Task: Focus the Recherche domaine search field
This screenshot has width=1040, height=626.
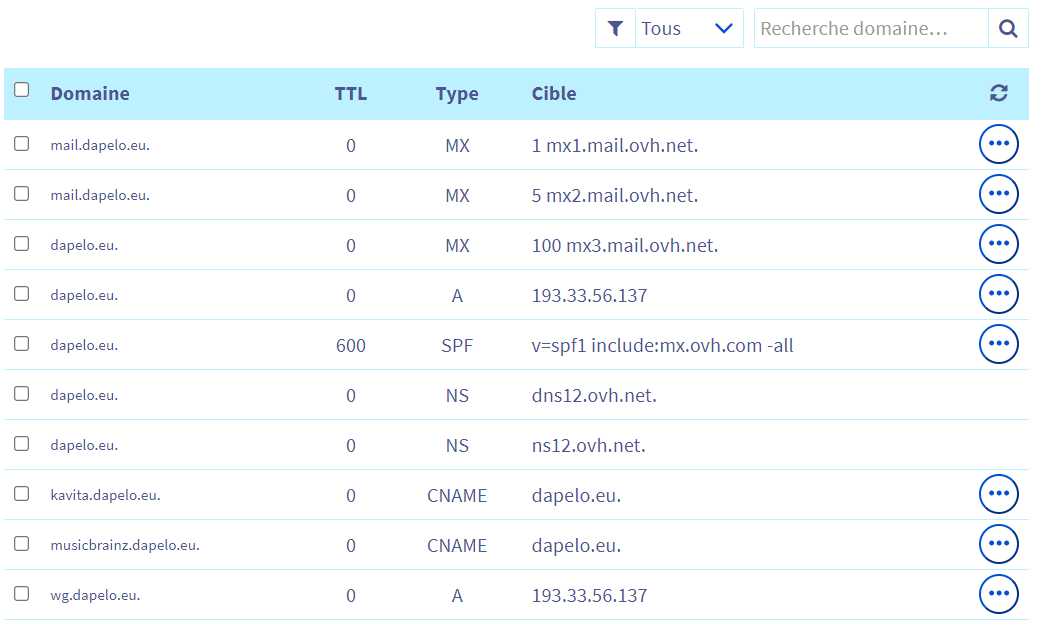Action: click(870, 29)
